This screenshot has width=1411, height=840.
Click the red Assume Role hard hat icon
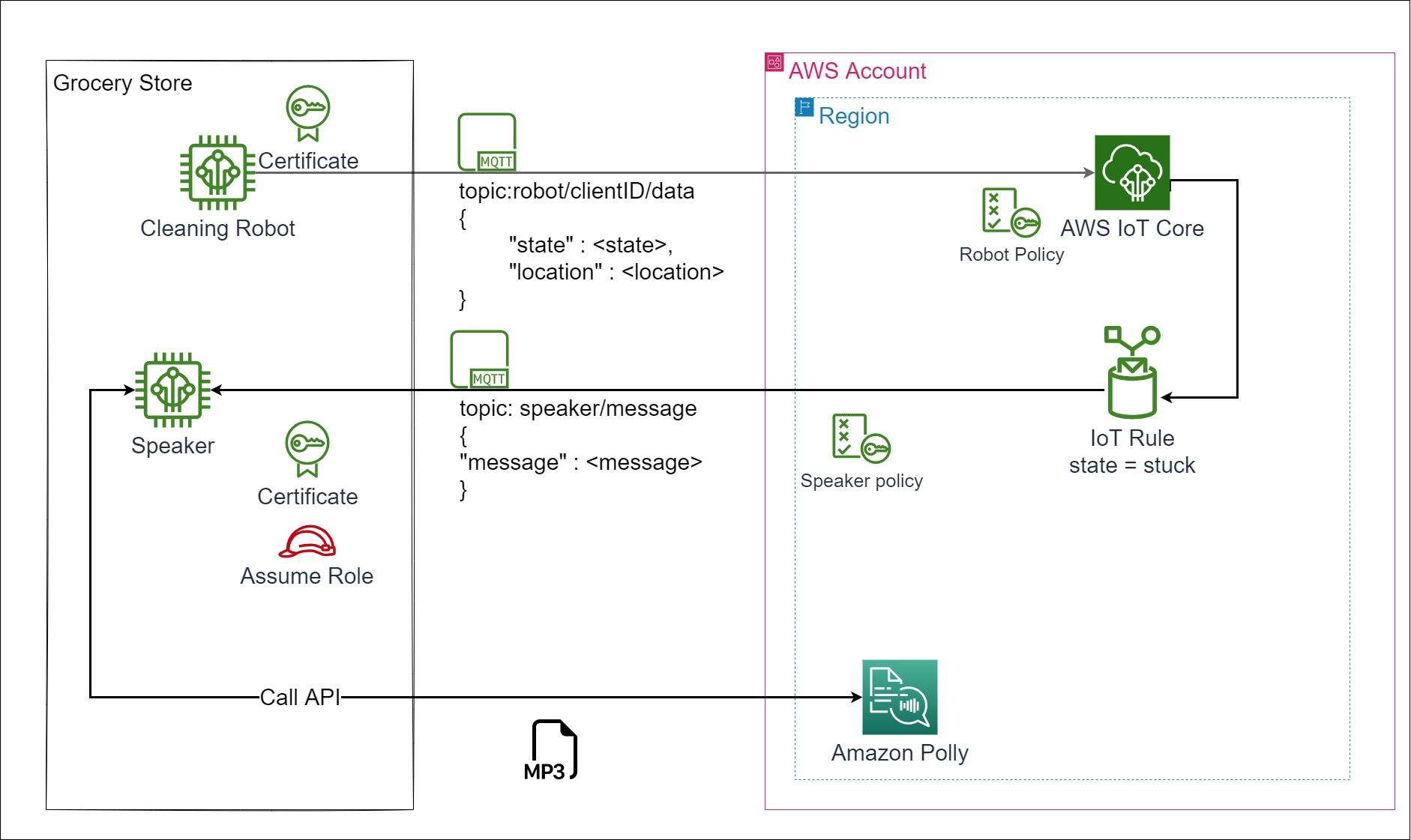tap(307, 542)
